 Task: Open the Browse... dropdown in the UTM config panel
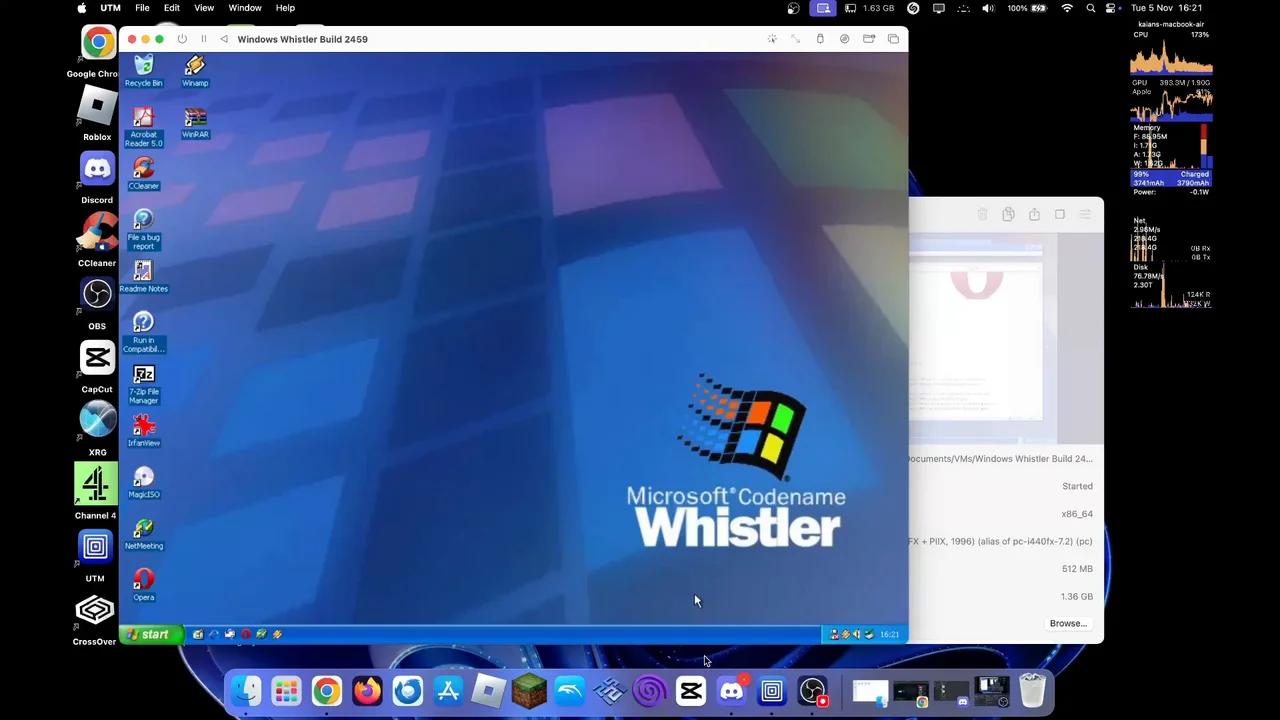pyautogui.click(x=1067, y=623)
